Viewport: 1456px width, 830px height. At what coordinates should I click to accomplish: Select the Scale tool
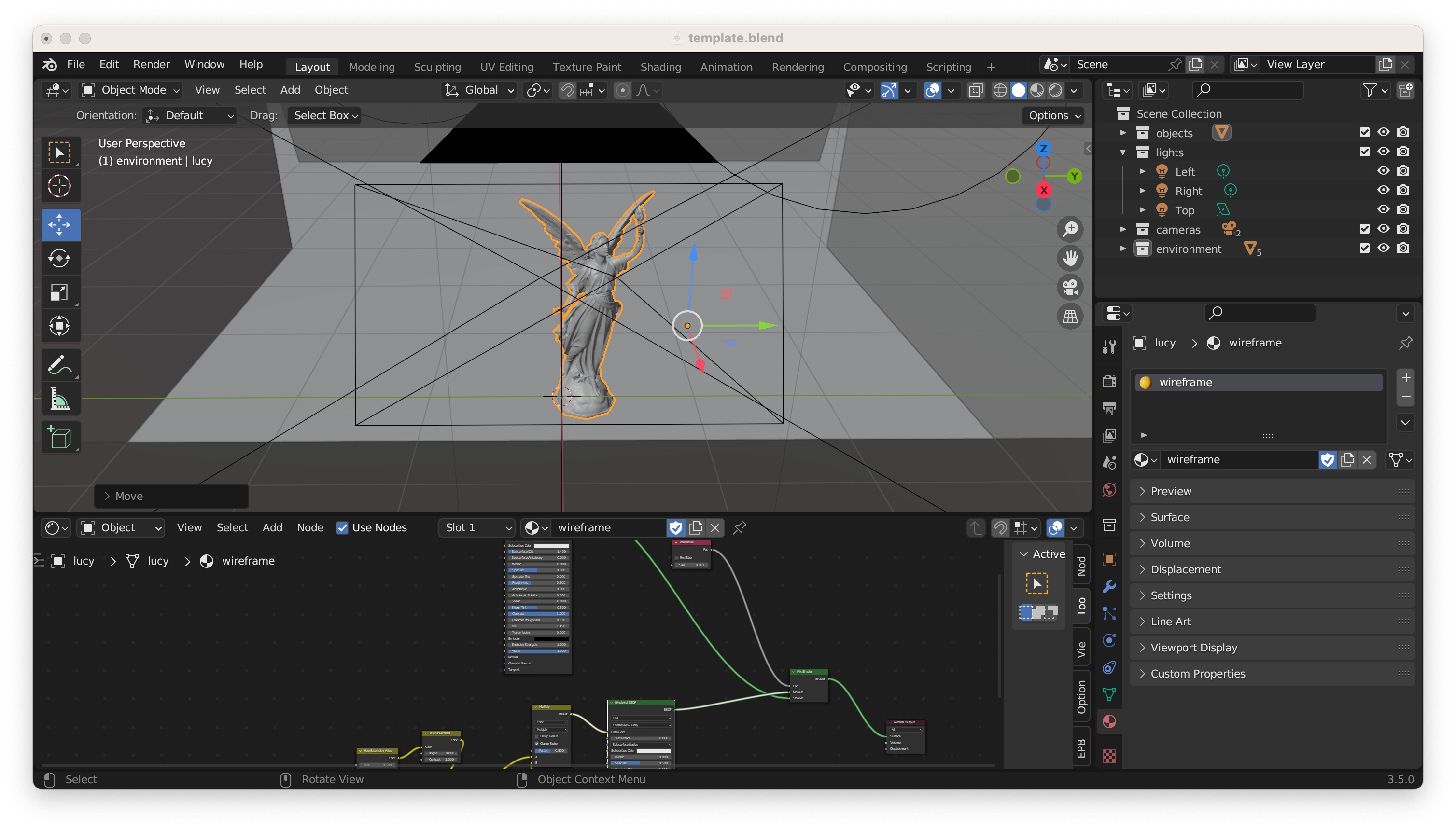pyautogui.click(x=60, y=292)
